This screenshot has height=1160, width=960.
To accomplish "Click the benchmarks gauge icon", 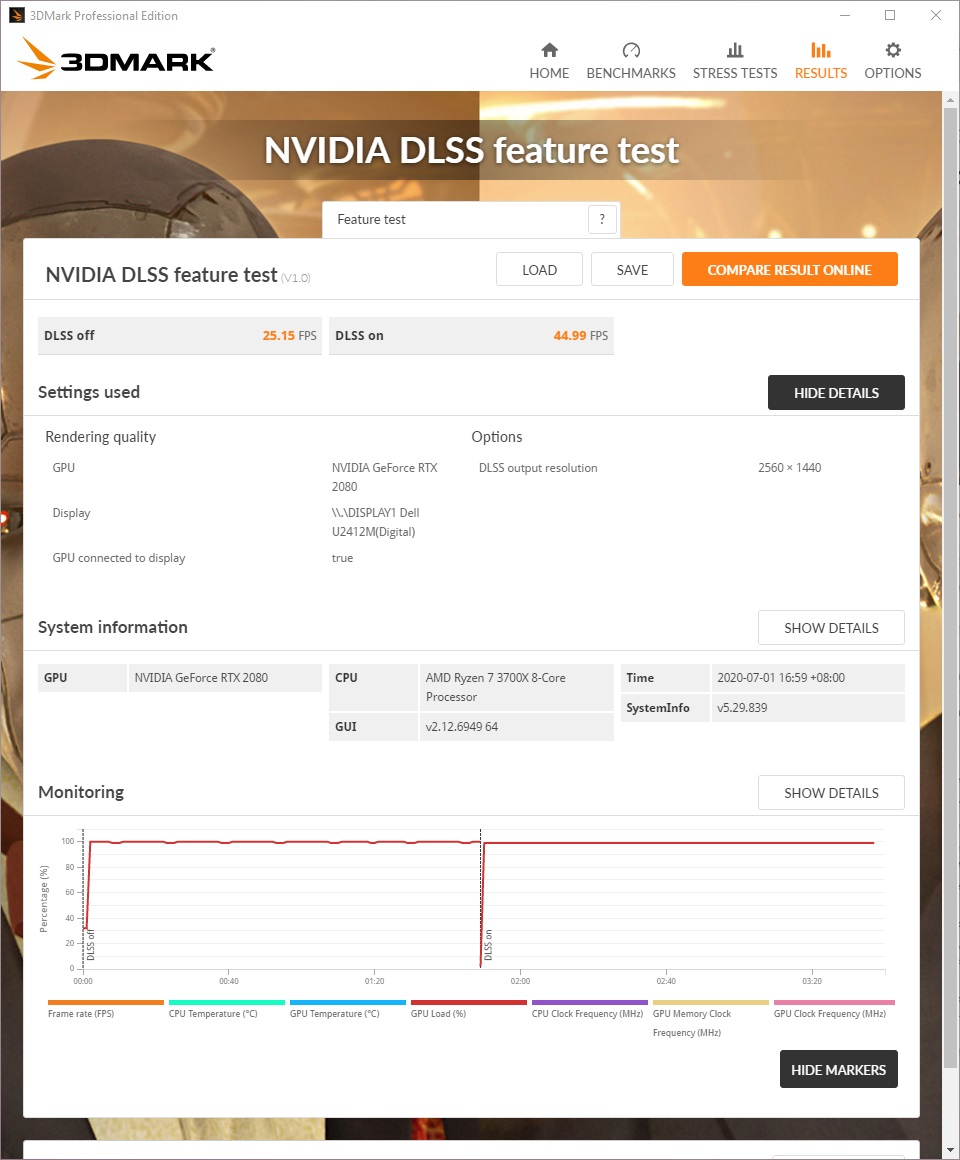I will [x=631, y=50].
